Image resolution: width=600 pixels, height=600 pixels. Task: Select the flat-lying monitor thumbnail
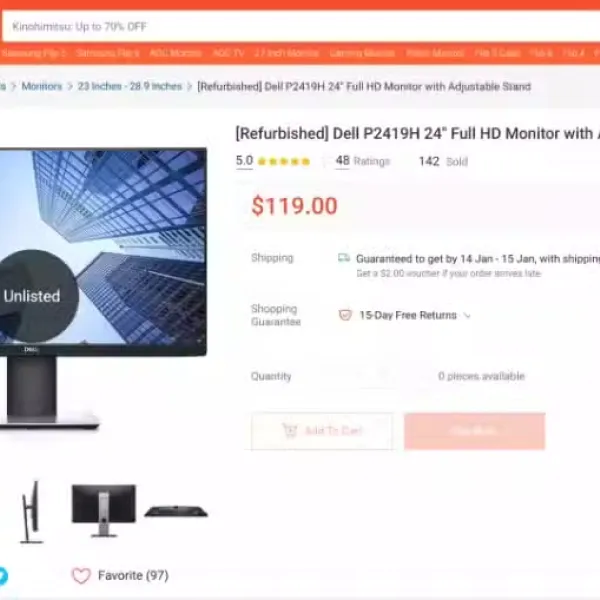click(176, 511)
